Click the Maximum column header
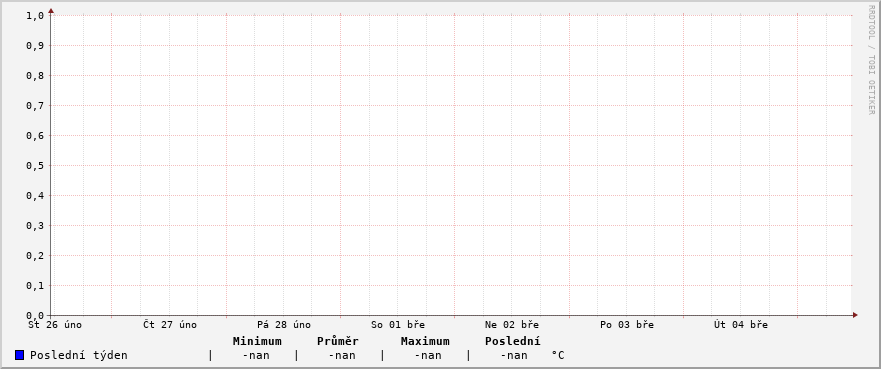The image size is (881, 369). click(x=425, y=341)
